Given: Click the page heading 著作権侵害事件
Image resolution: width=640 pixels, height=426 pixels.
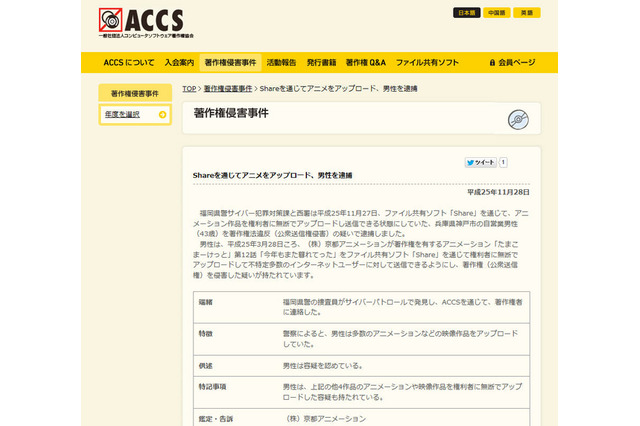Looking at the screenshot, I should pos(231,113).
